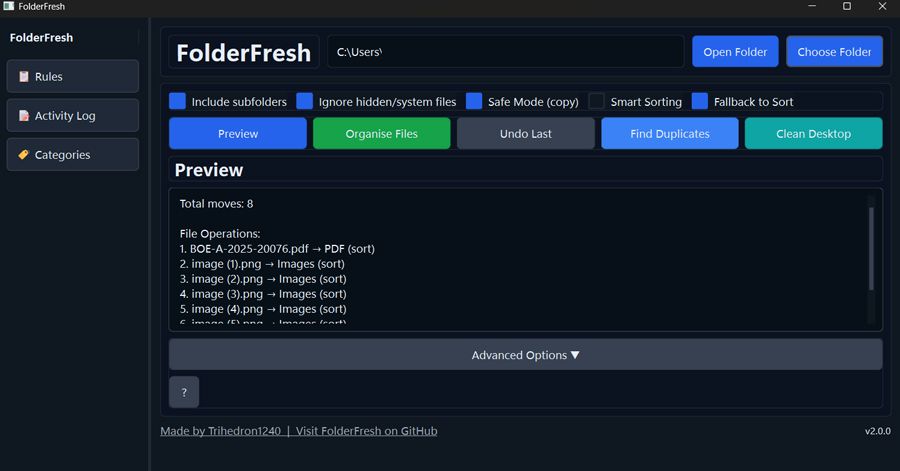Follow the Made by Trihedron1240 link
The image size is (900, 471).
(x=220, y=431)
